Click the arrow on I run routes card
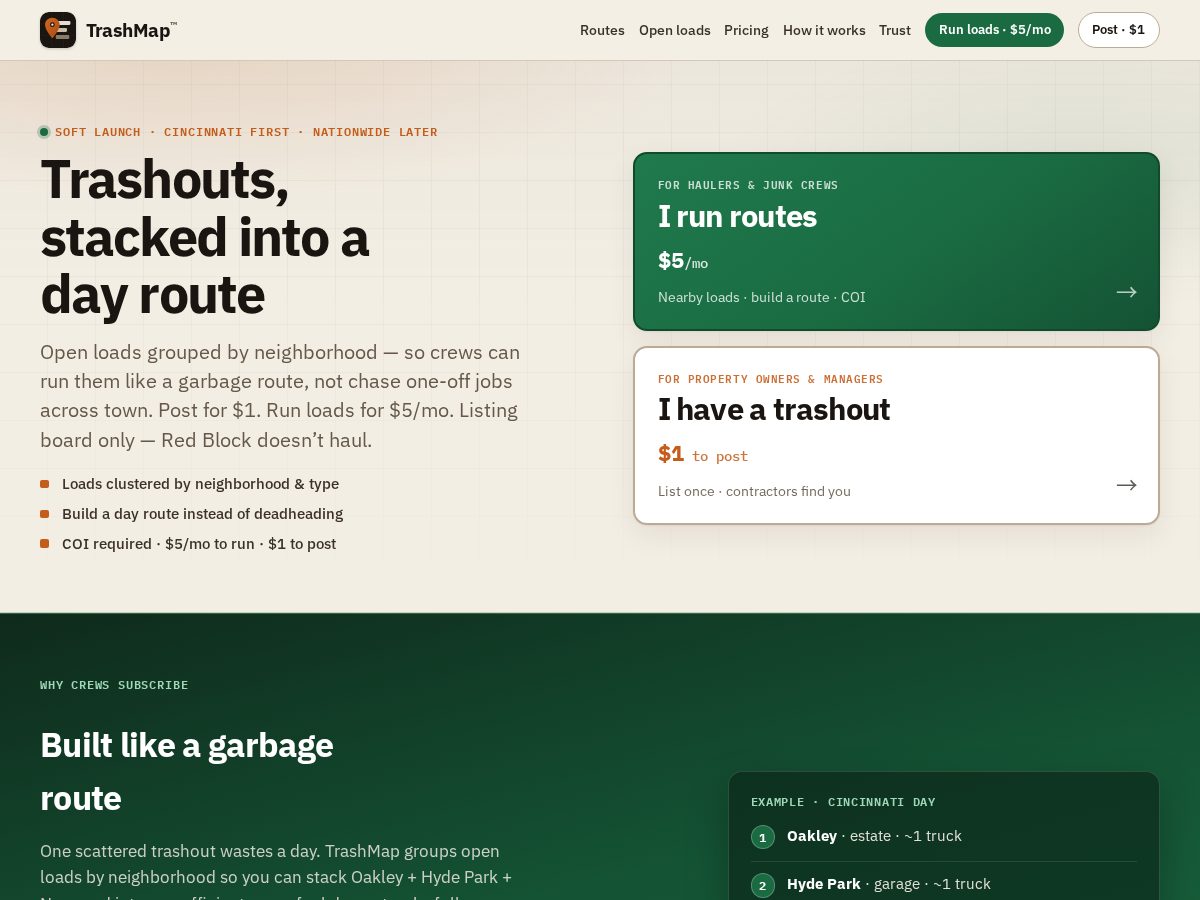 pyautogui.click(x=1127, y=292)
